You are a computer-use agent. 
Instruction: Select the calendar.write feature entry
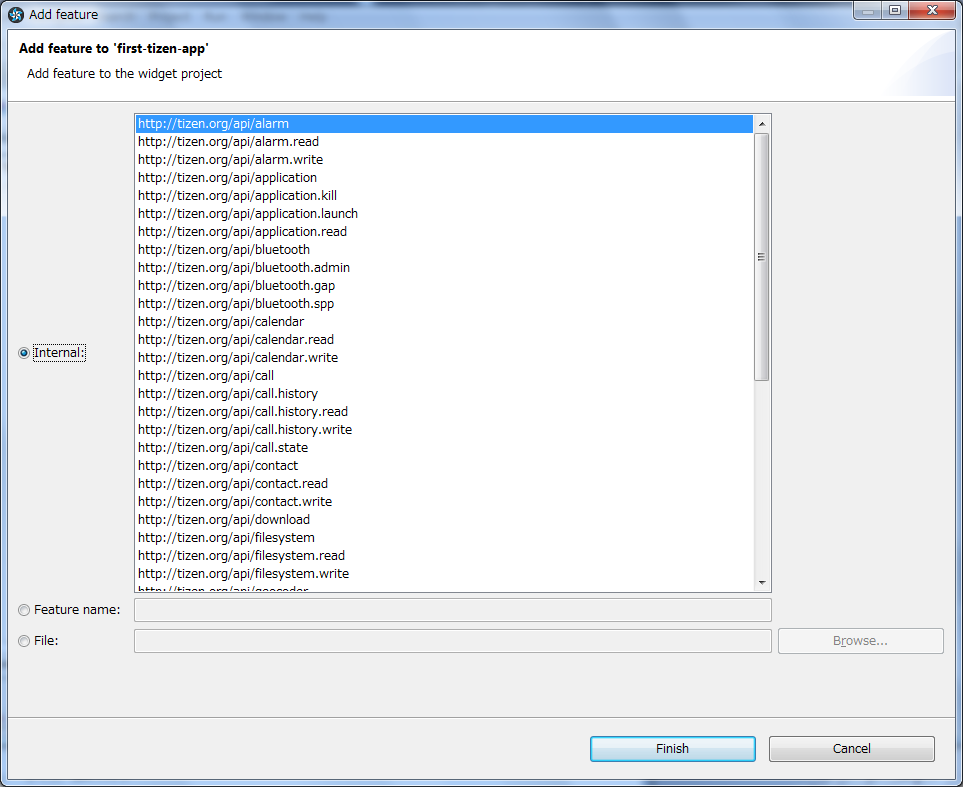[445, 358]
